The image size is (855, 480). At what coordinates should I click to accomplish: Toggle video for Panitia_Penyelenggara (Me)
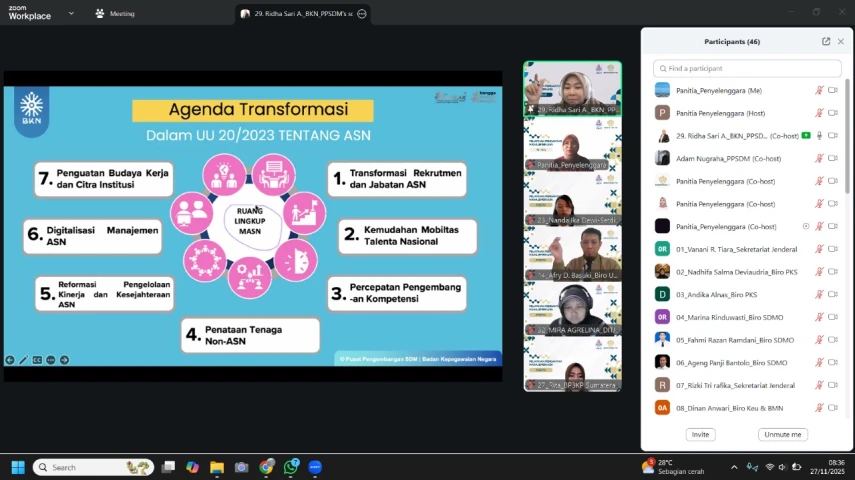coord(833,91)
